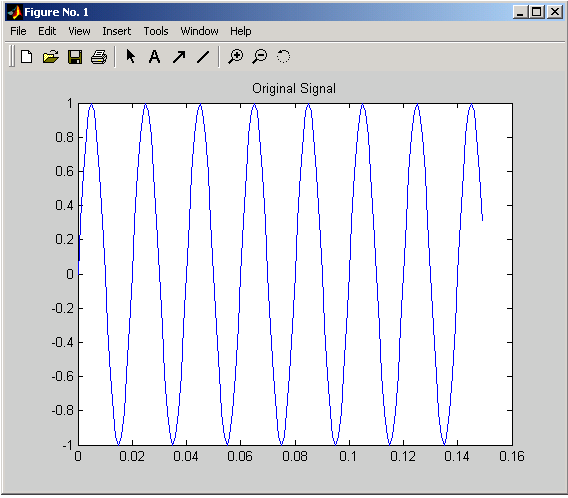
Task: Toggle the Rotate 3D tool
Action: click(283, 57)
